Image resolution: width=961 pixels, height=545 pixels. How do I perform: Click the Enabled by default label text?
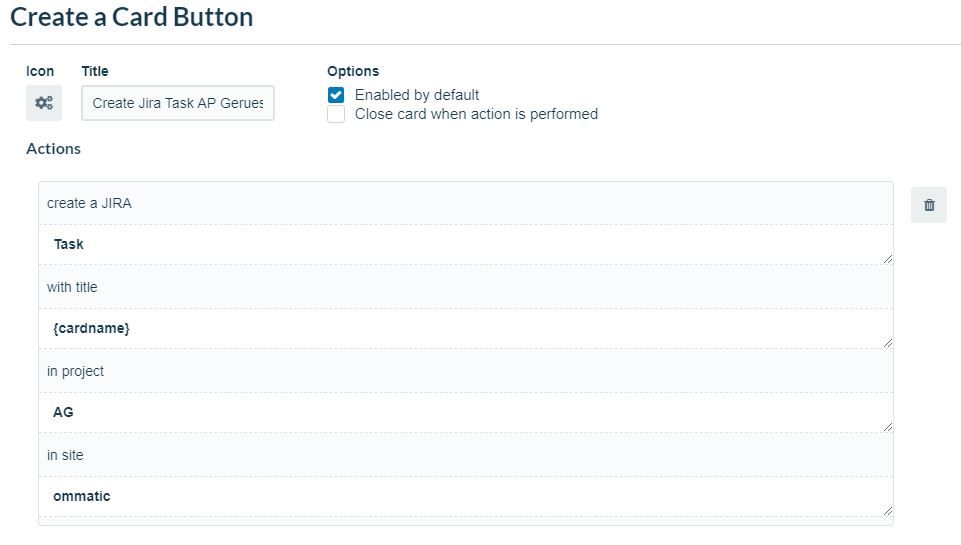click(x=417, y=95)
